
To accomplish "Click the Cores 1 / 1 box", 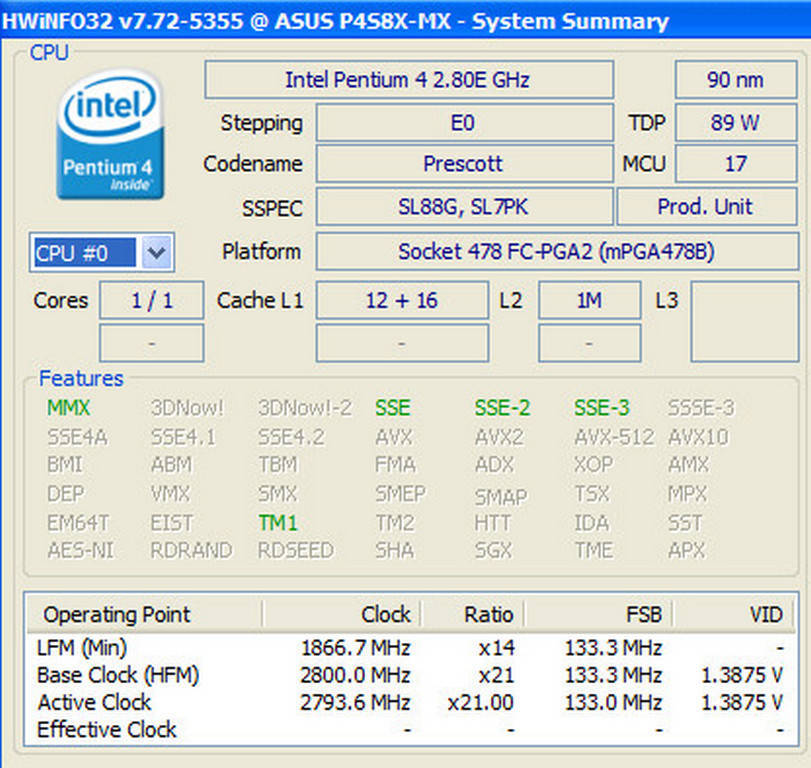I will [151, 300].
